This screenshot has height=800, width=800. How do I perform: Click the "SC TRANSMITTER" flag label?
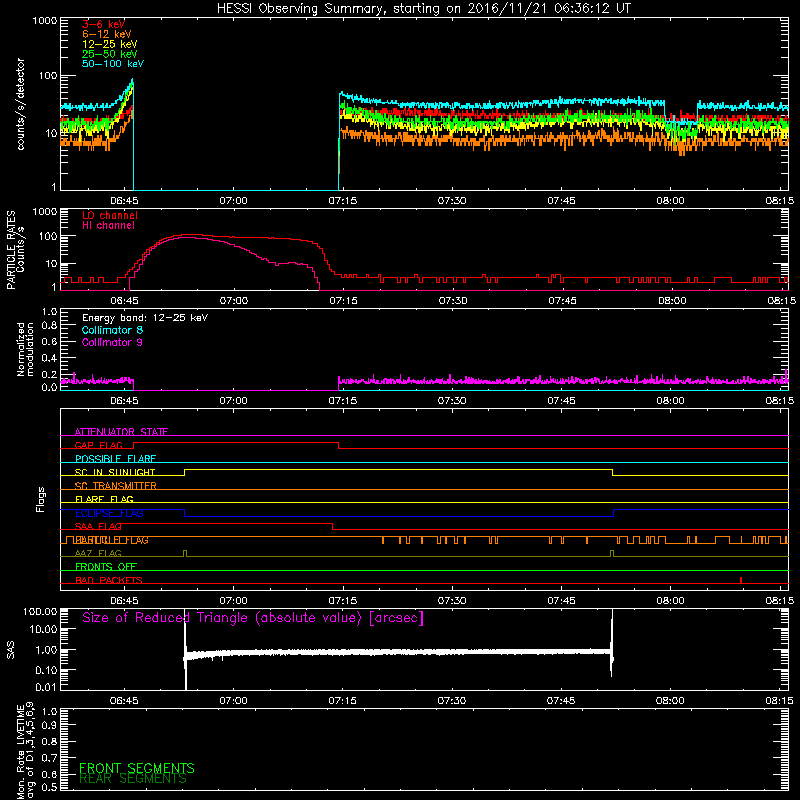coord(116,486)
